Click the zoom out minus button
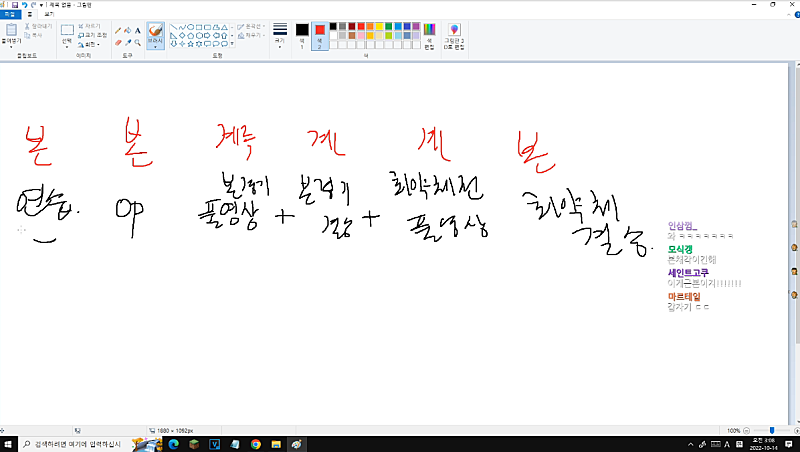This screenshot has height=452, width=800. [746, 431]
